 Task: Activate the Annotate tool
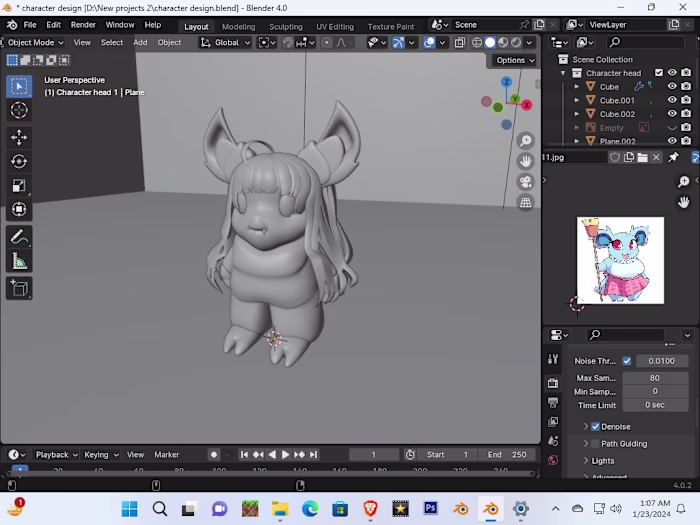click(x=19, y=237)
